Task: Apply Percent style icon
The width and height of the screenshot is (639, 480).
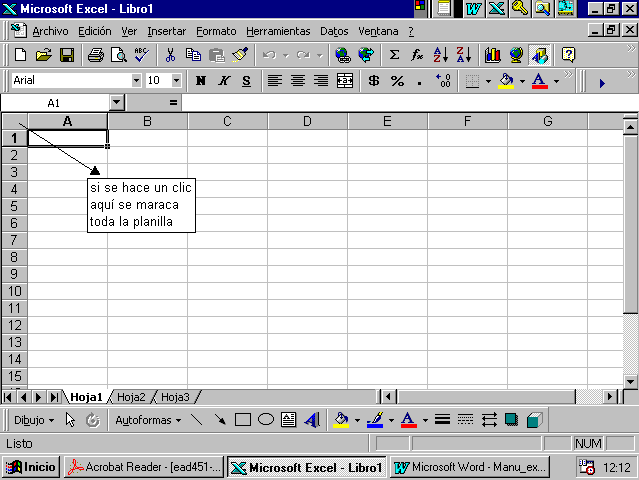Action: pyautogui.click(x=397, y=81)
